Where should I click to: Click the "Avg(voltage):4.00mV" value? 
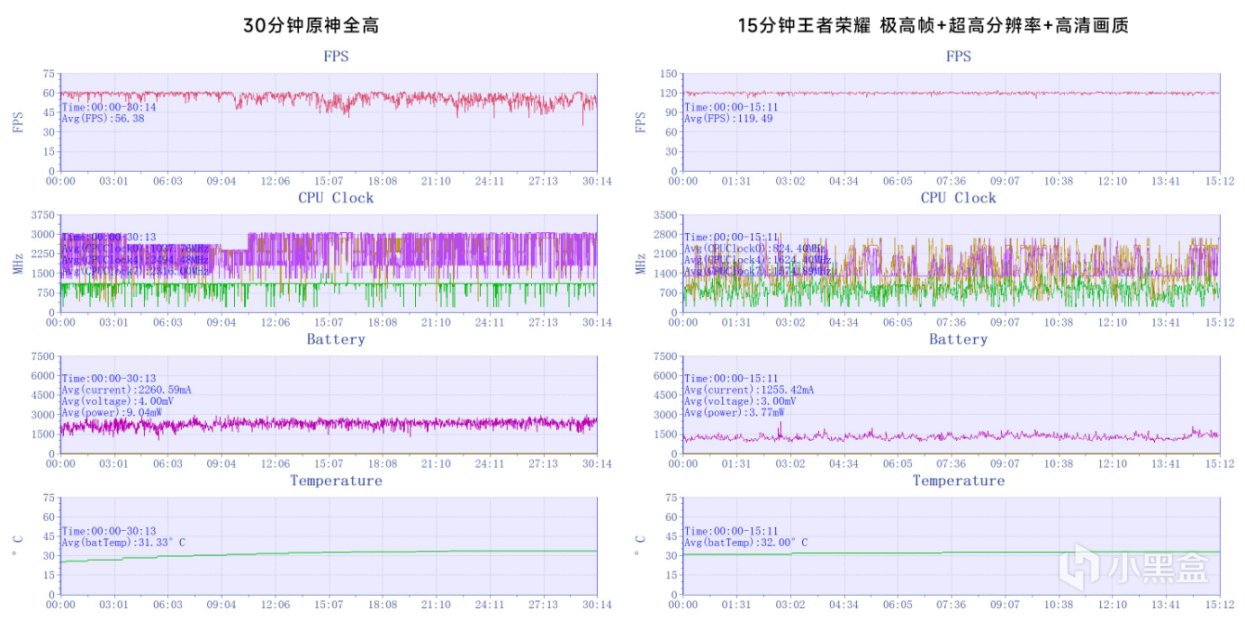(117, 401)
